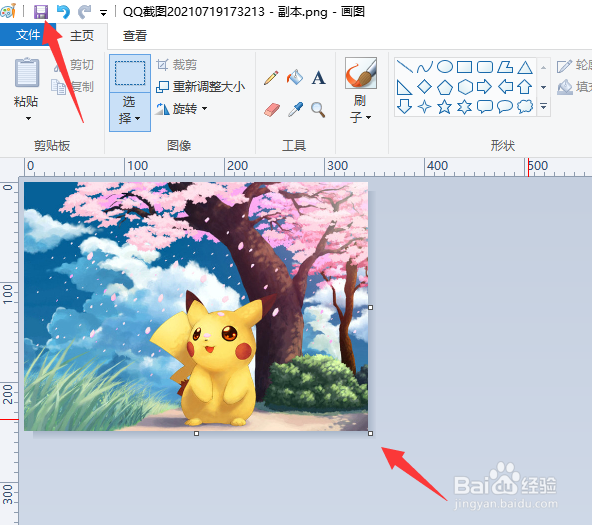
Task: Select the Pencil tool
Action: (271, 78)
